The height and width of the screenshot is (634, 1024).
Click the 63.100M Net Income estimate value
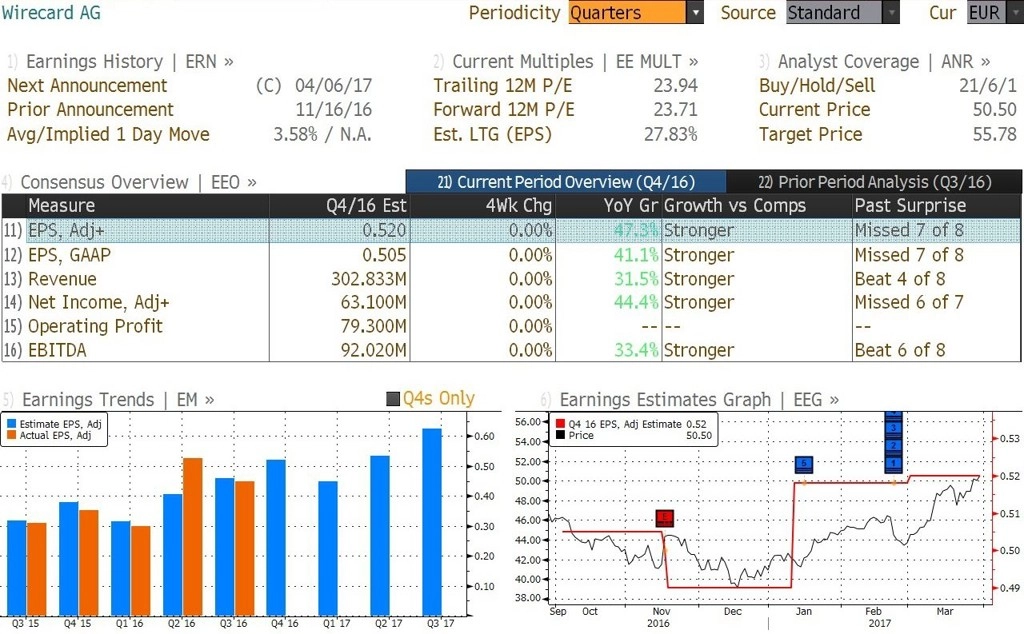tap(374, 302)
